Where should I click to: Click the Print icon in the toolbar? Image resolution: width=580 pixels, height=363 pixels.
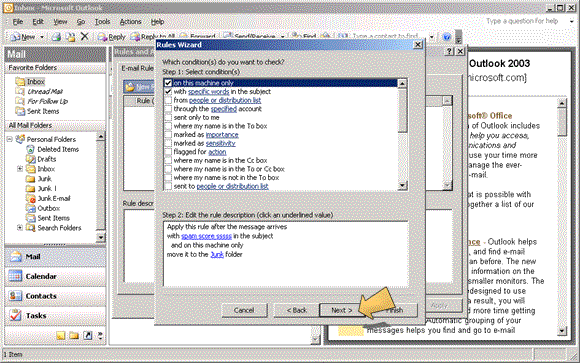(x=56, y=37)
